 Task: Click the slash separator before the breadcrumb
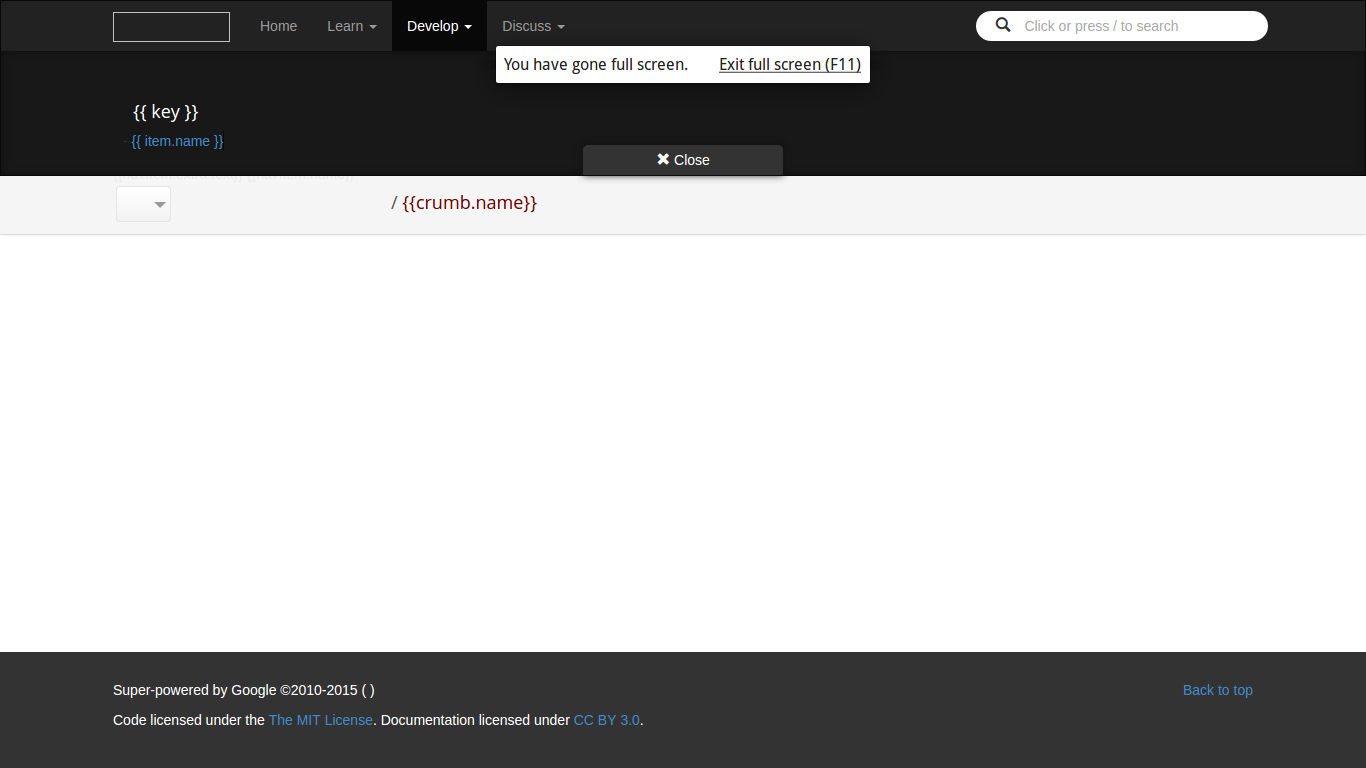[x=394, y=203]
